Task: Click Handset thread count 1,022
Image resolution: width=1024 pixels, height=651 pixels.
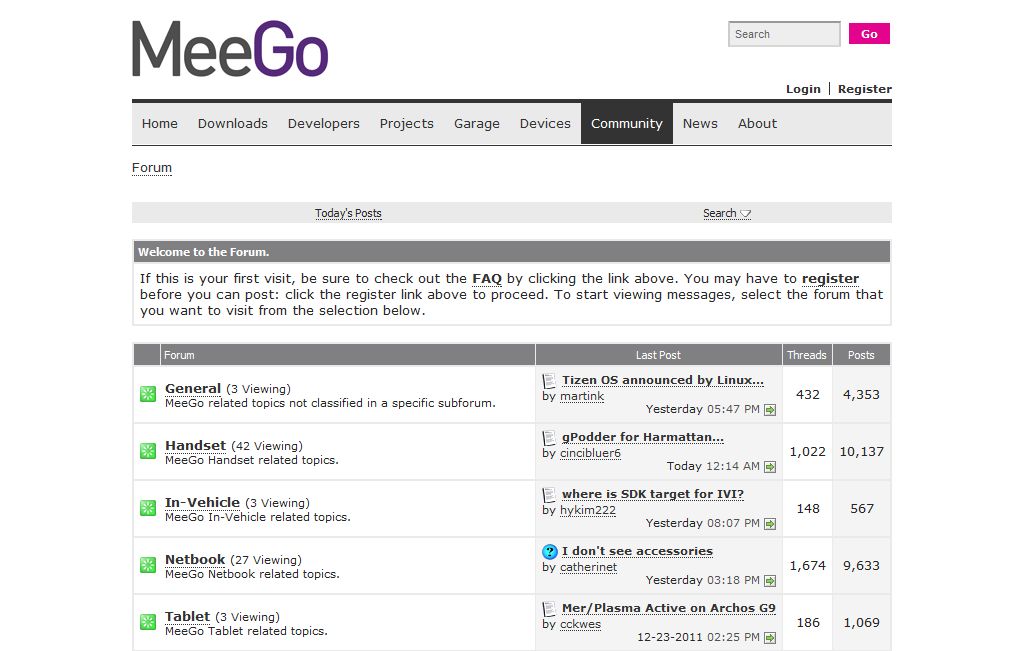Action: tap(807, 451)
